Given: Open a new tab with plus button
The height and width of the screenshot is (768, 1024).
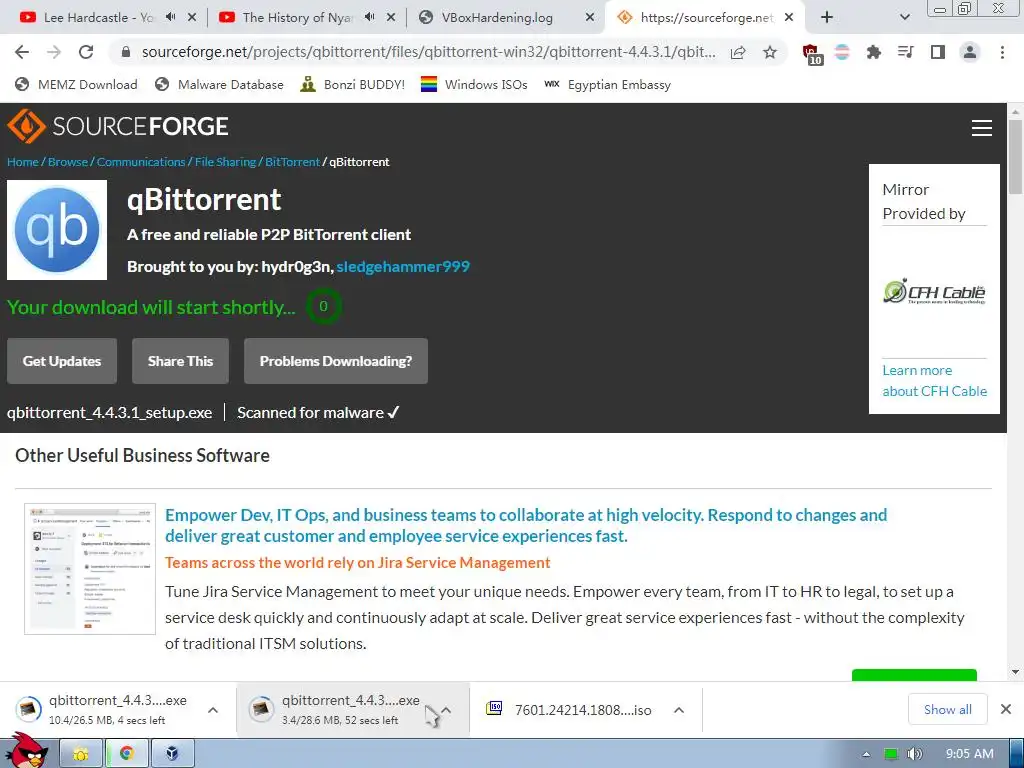Looking at the screenshot, I should (827, 17).
